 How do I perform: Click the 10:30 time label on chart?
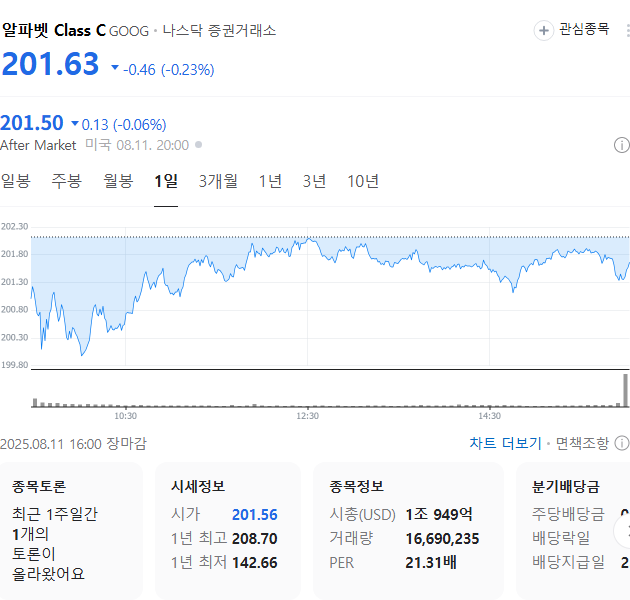125,416
